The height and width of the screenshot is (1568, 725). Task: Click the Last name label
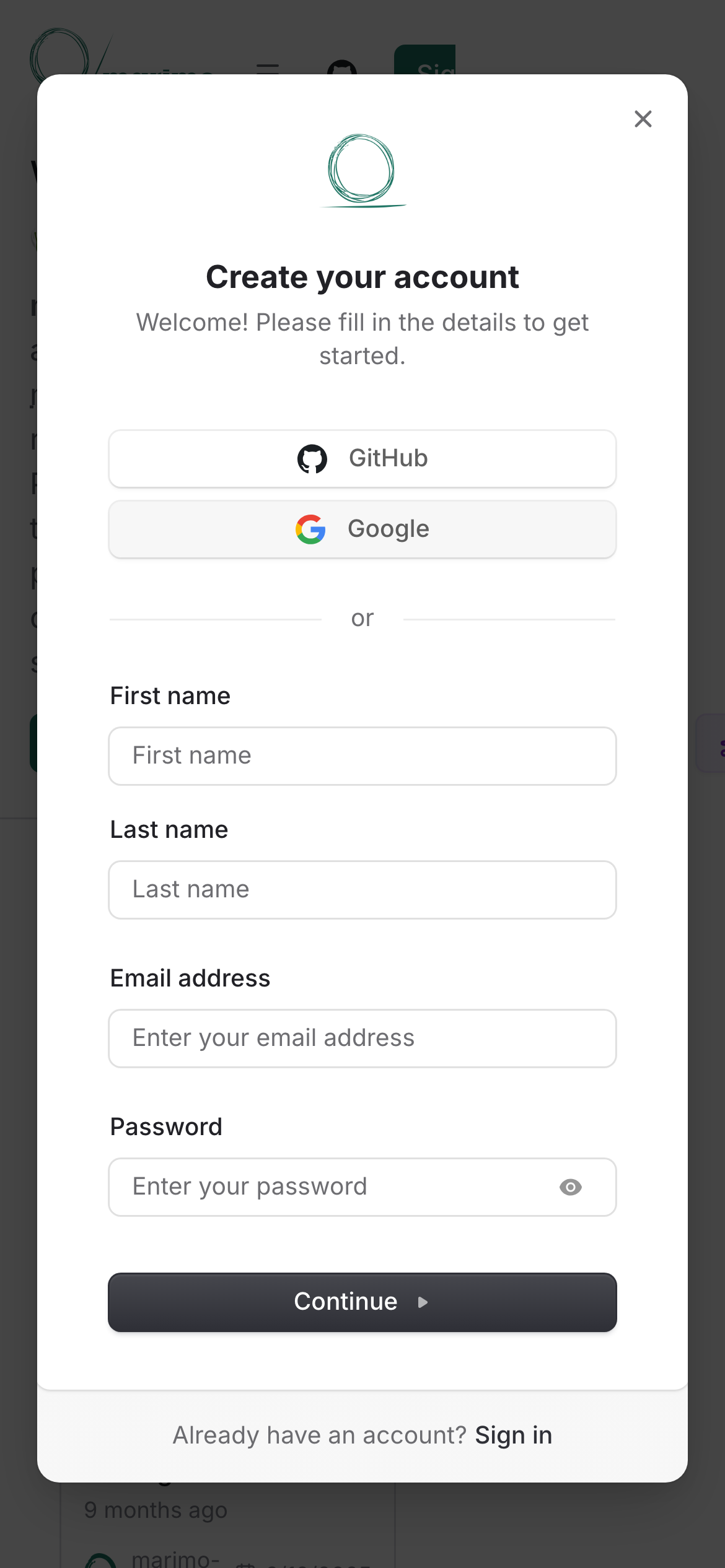click(169, 830)
